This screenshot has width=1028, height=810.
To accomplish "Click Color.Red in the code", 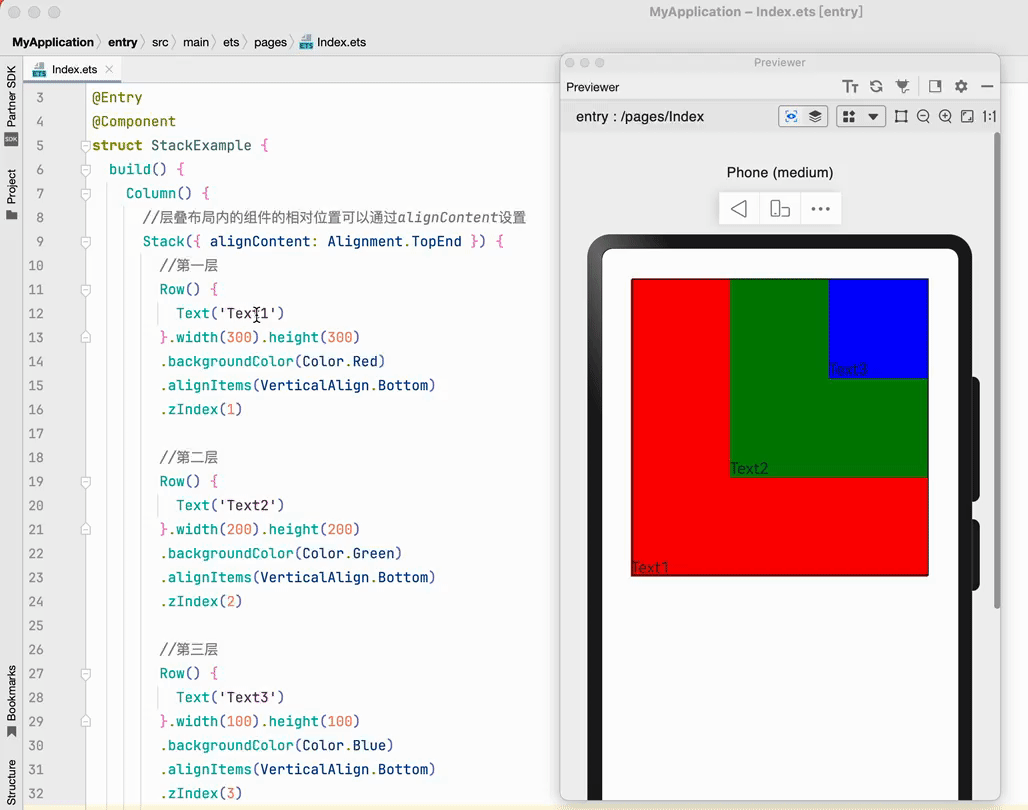I will click(x=340, y=361).
